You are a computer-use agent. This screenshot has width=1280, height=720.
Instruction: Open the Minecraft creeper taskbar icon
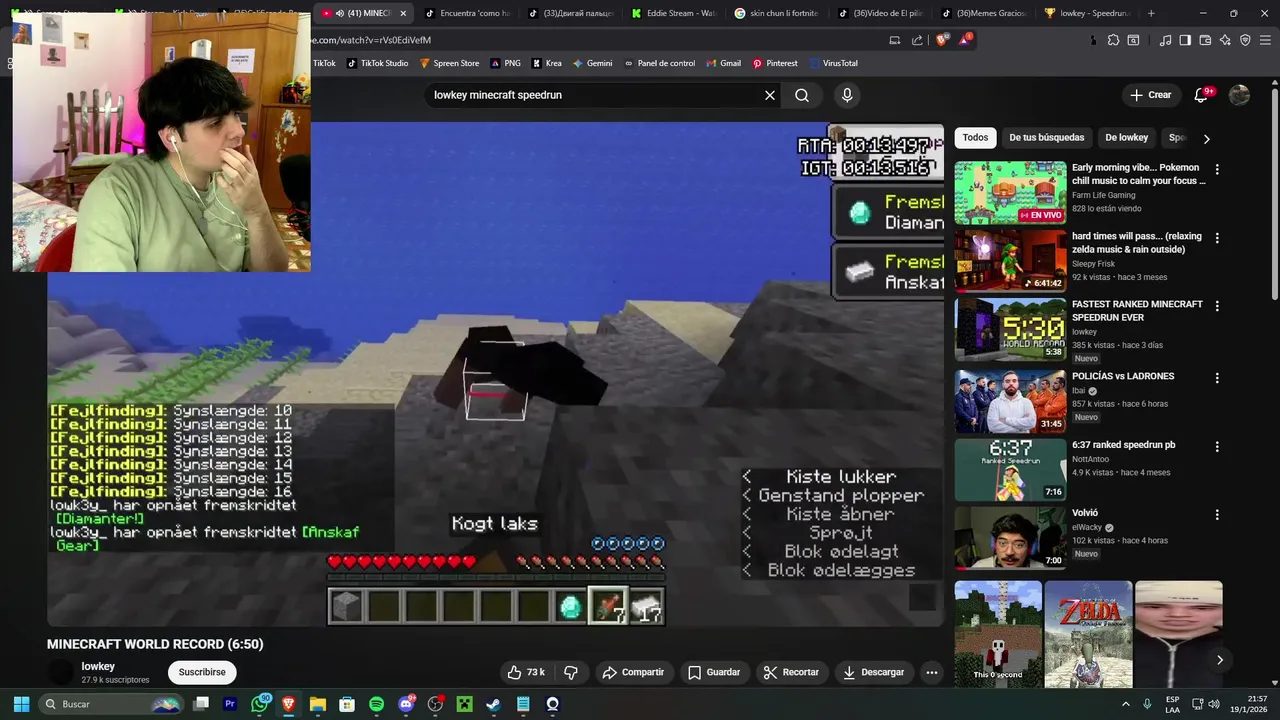464,704
